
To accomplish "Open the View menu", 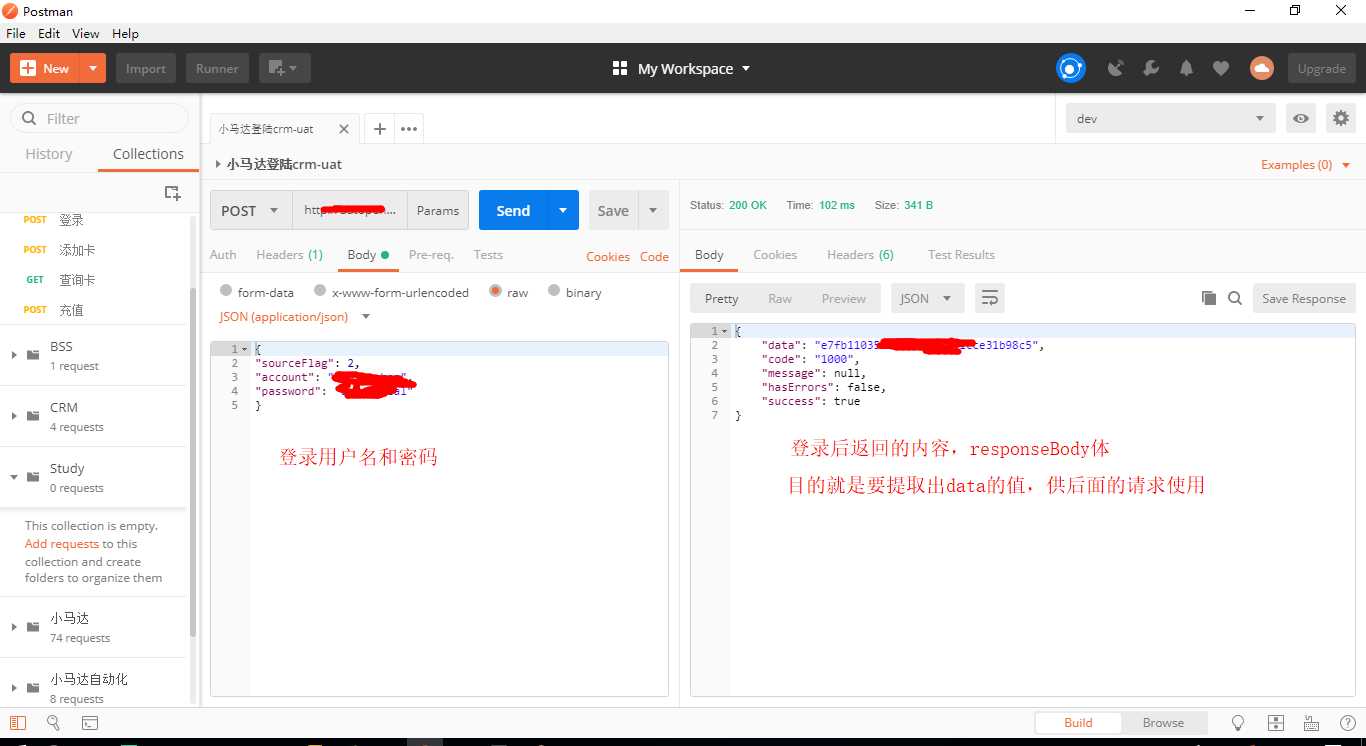I will pos(86,33).
